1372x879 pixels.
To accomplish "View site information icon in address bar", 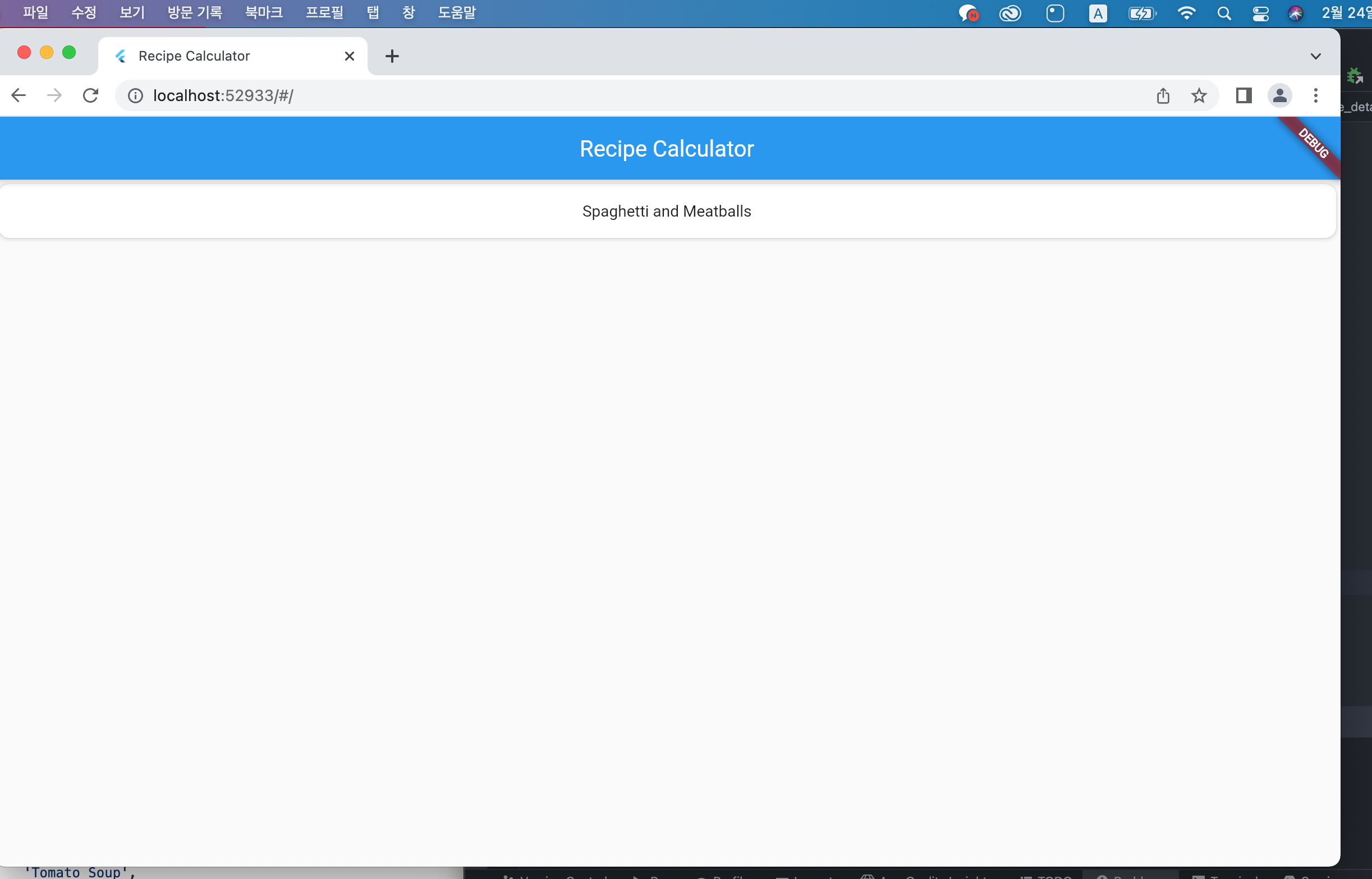I will point(135,95).
